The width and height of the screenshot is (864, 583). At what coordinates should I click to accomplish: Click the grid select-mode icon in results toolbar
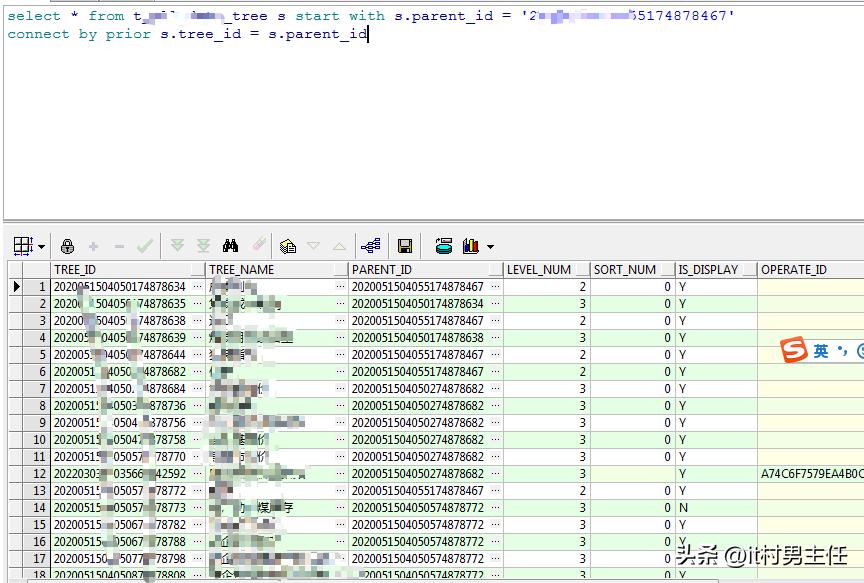pyautogui.click(x=23, y=246)
